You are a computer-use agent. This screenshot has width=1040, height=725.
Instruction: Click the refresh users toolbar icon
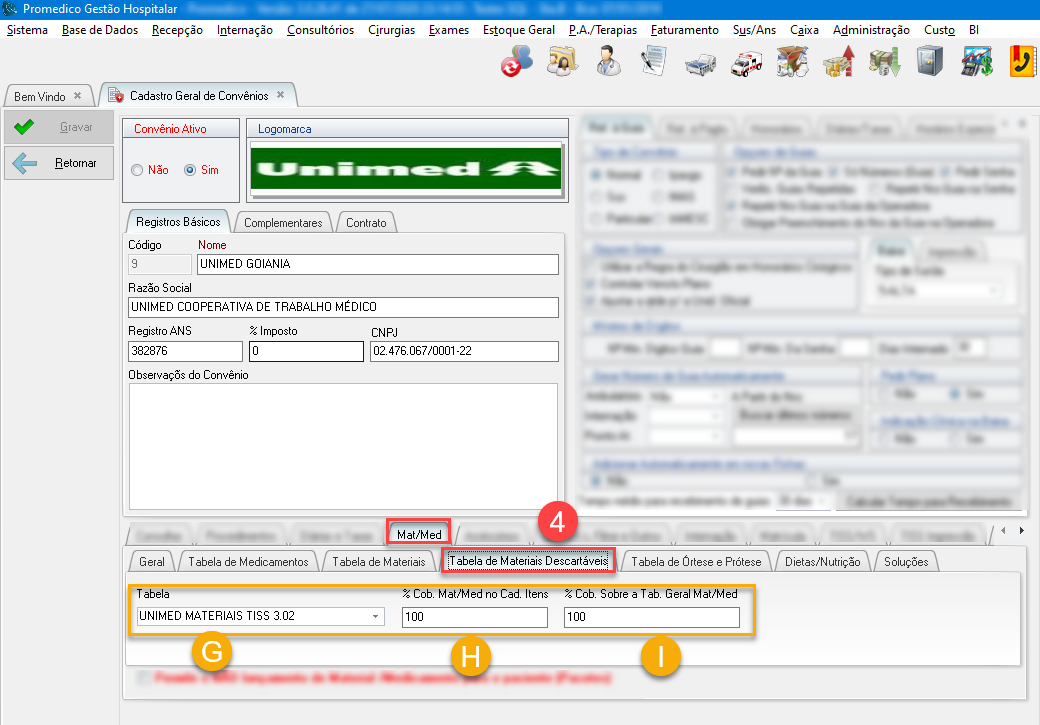coord(517,61)
